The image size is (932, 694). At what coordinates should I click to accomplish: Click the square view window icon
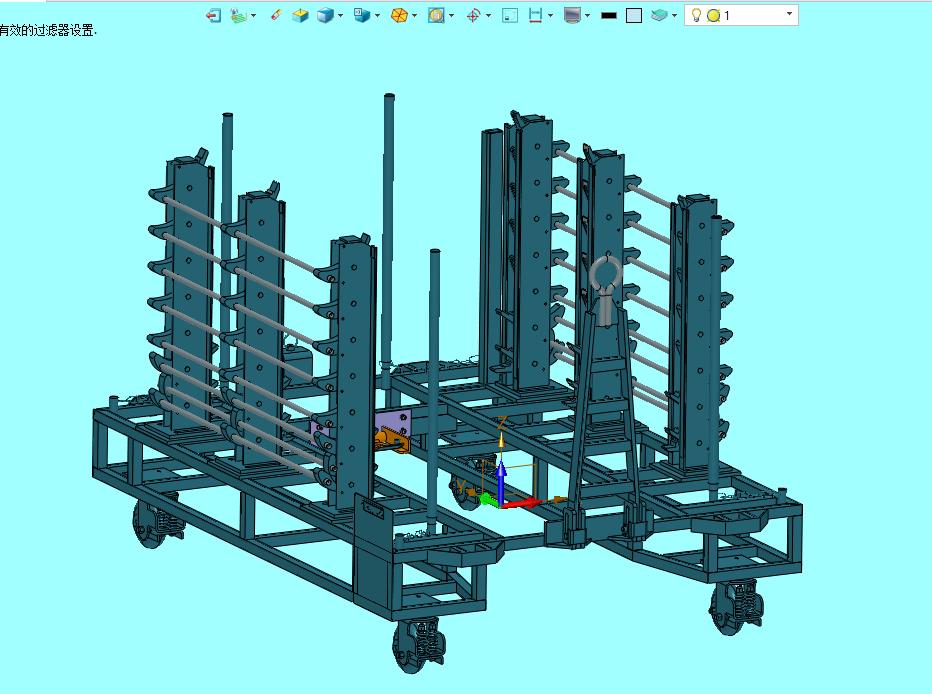point(510,15)
